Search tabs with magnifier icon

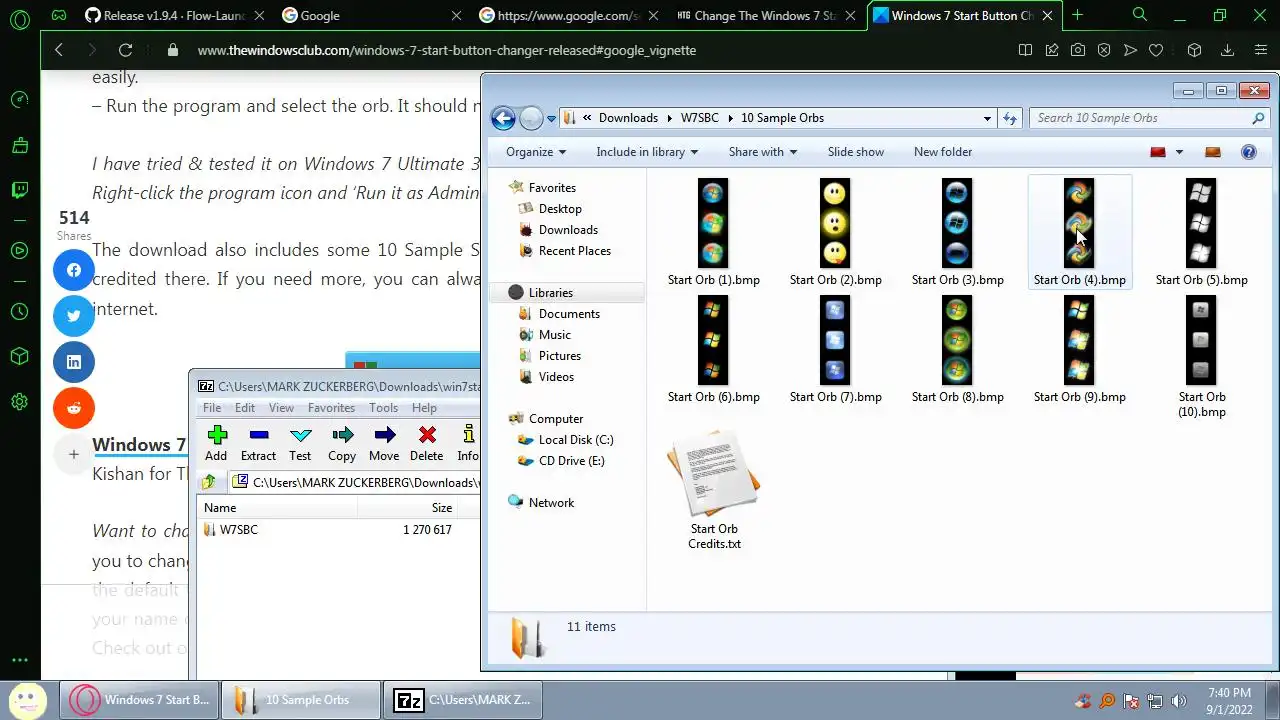pyautogui.click(x=1140, y=15)
